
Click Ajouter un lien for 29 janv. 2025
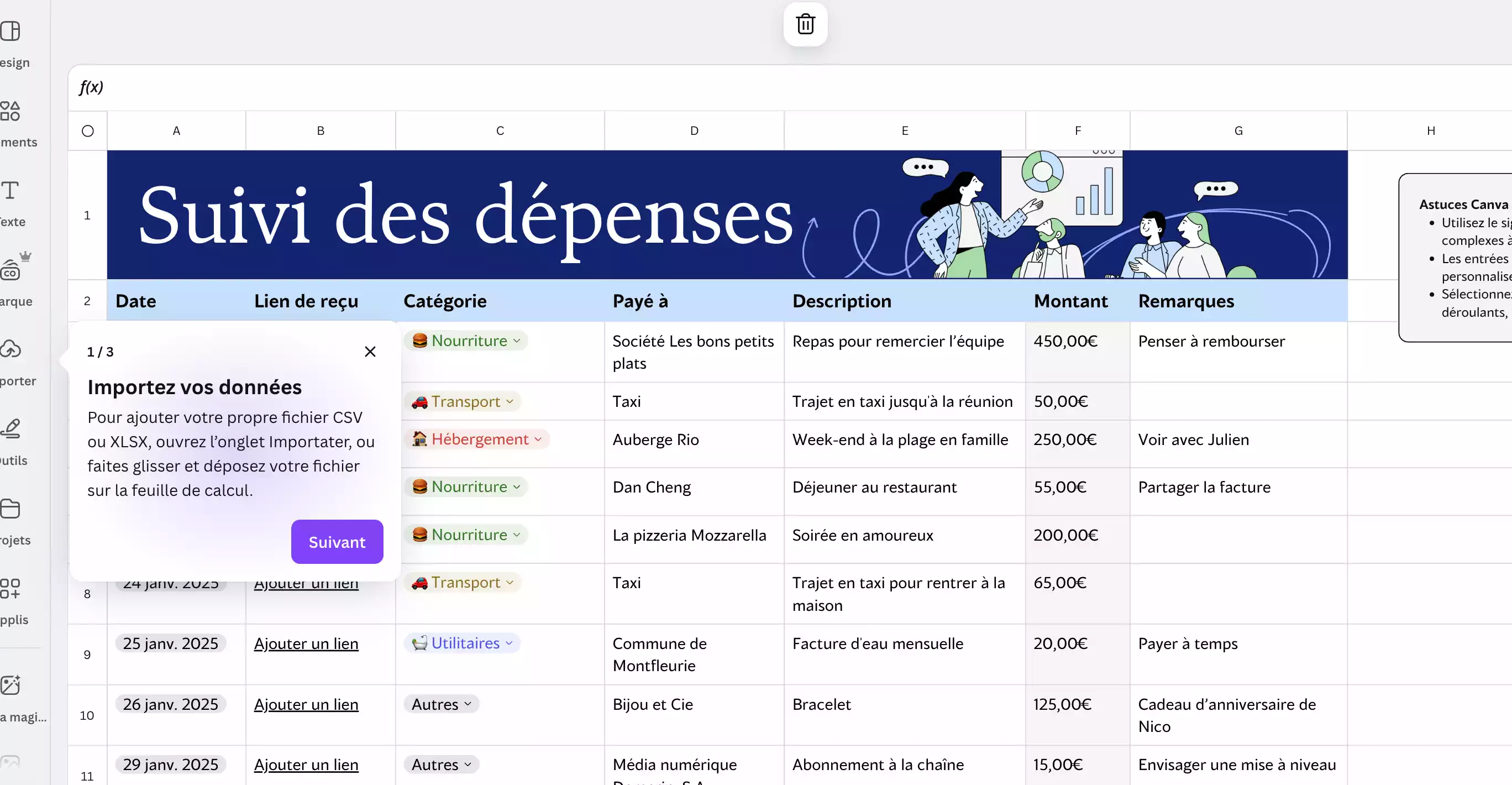click(306, 765)
